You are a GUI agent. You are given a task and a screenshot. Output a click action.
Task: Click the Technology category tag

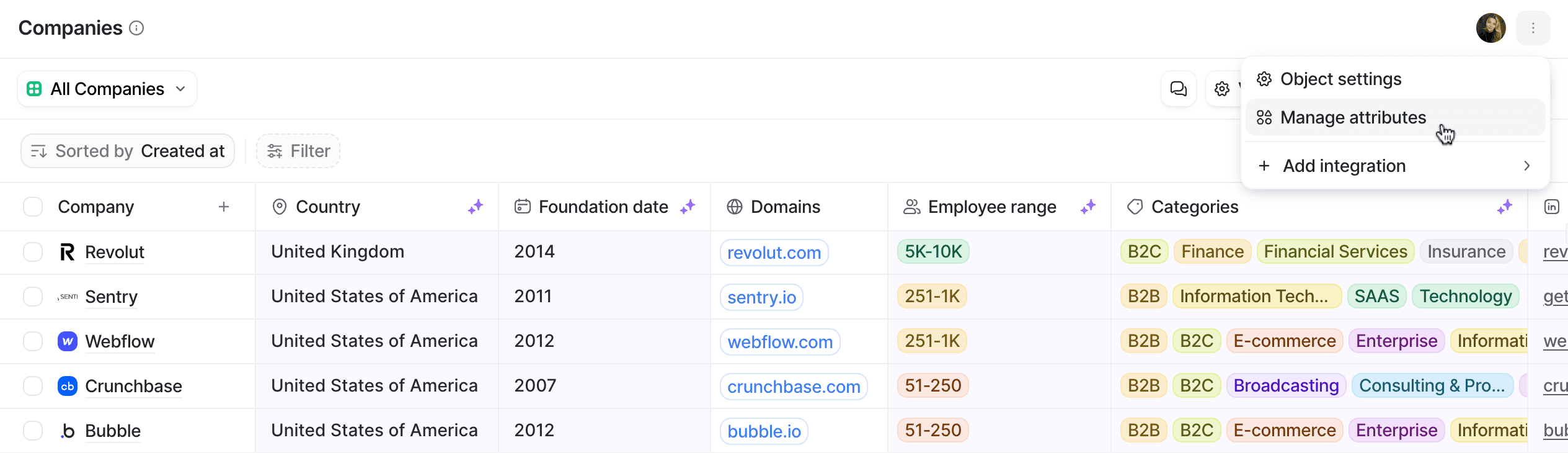pyautogui.click(x=1466, y=296)
